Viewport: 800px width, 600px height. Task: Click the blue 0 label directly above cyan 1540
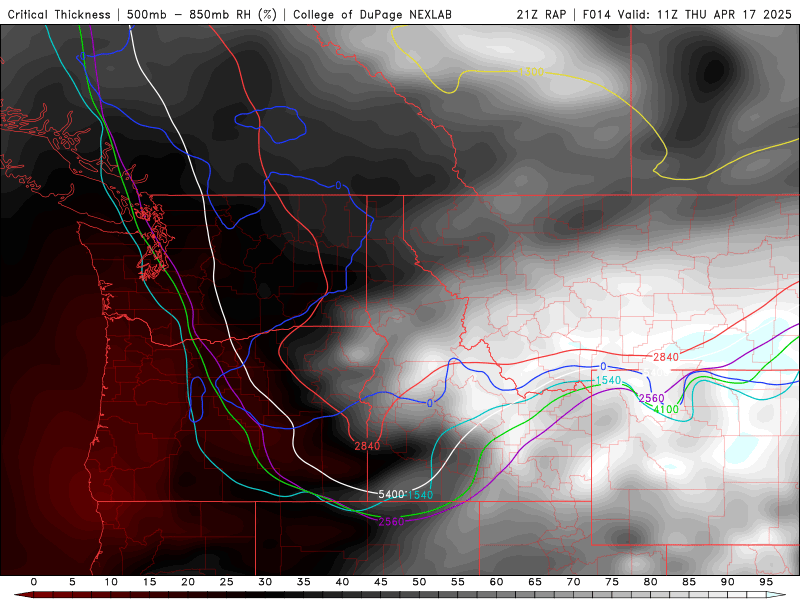coord(604,367)
